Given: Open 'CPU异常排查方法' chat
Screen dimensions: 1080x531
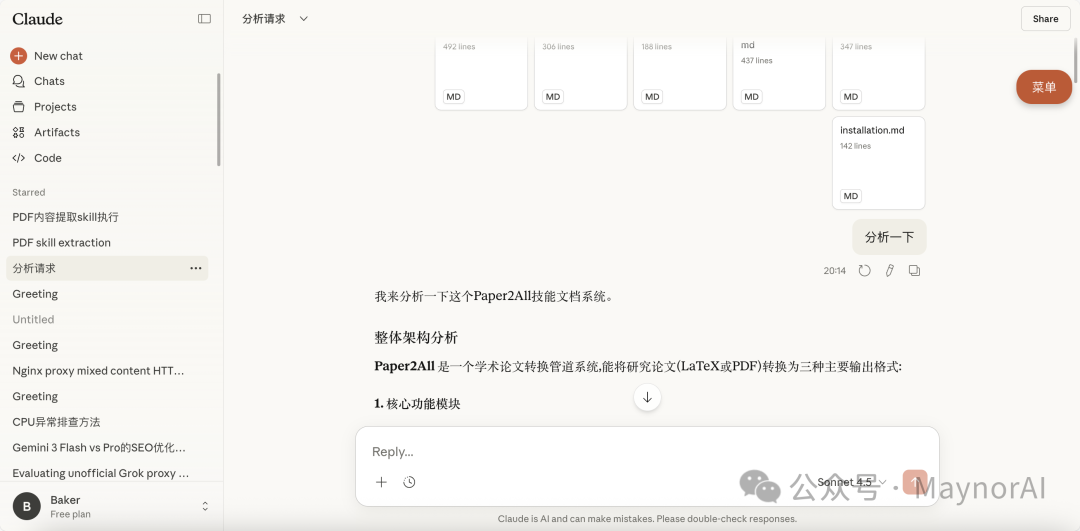Looking at the screenshot, I should 107,421.
